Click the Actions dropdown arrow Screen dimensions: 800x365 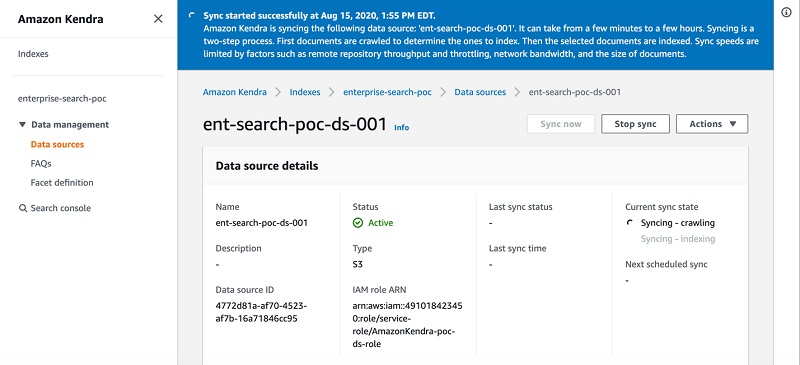tap(733, 124)
